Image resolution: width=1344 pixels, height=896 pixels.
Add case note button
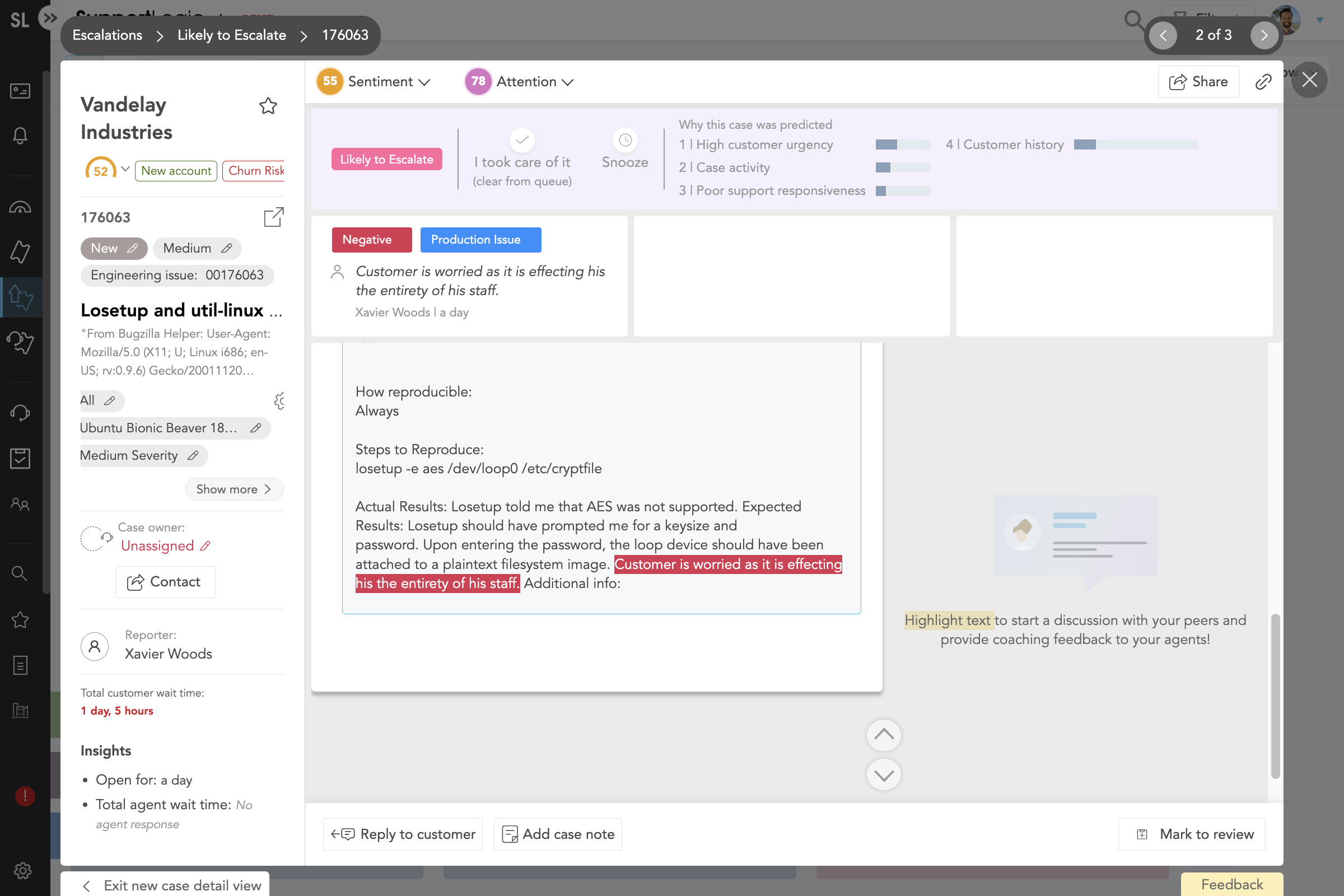(x=558, y=834)
